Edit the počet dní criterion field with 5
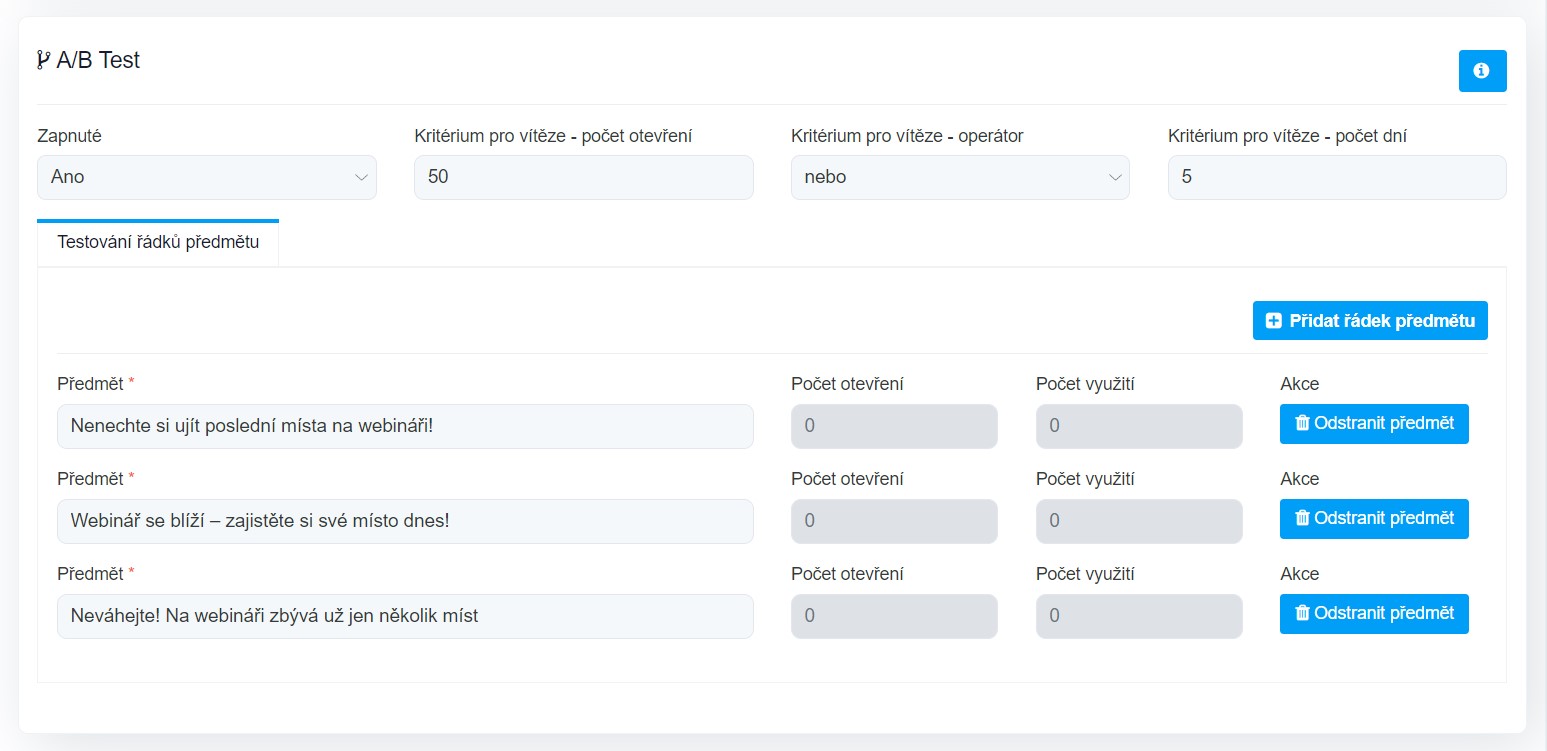Screen dimensions: 1547x751 click(1337, 177)
